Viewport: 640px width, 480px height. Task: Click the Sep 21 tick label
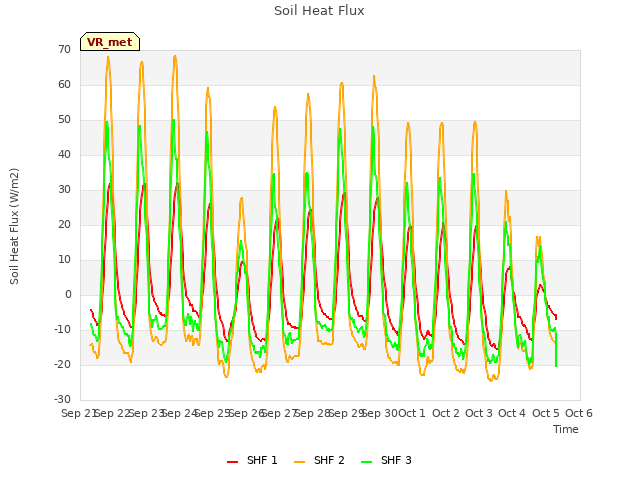78,413
